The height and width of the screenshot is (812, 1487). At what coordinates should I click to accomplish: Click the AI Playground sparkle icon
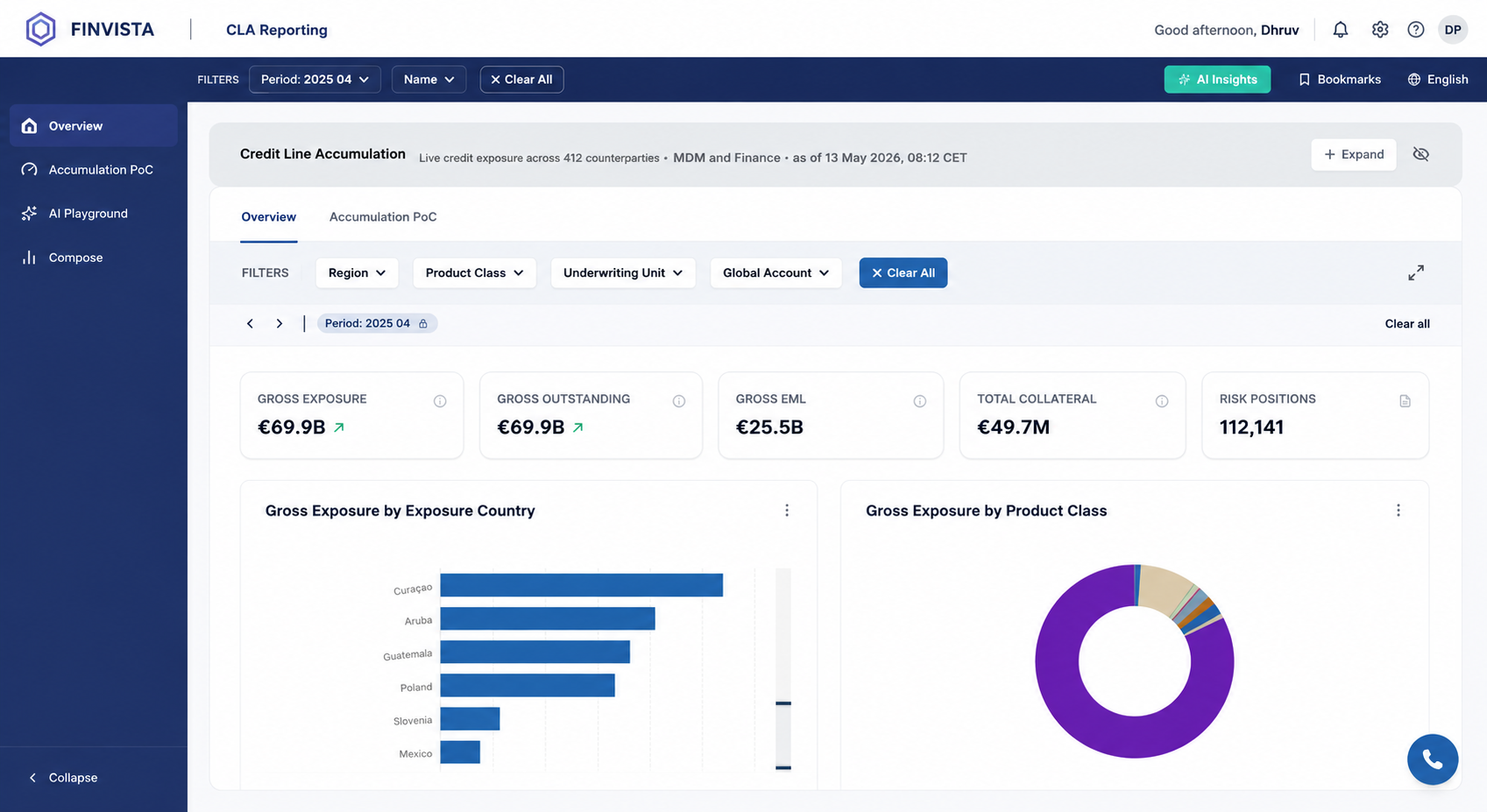[x=30, y=213]
